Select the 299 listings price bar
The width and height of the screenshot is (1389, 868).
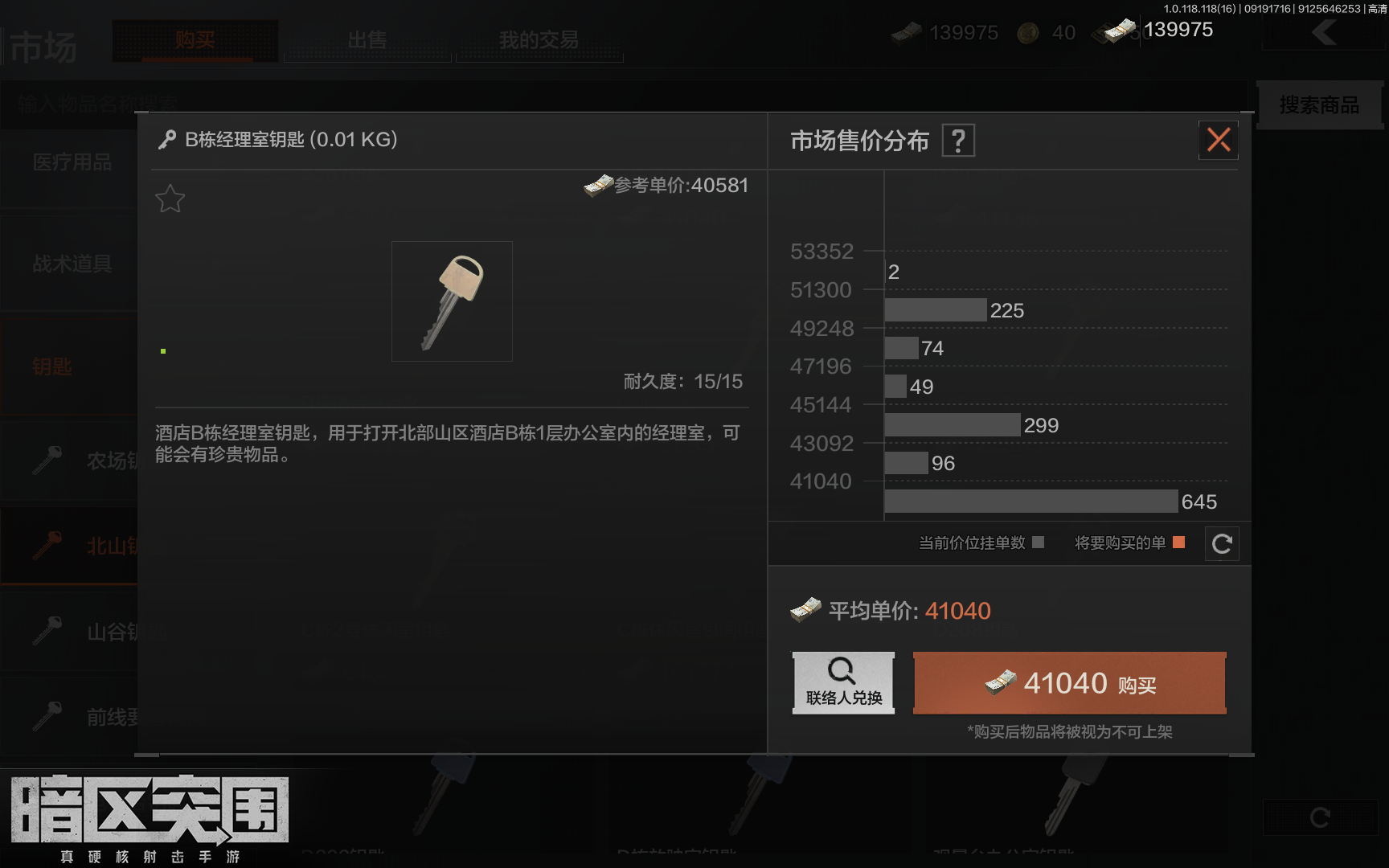point(953,425)
